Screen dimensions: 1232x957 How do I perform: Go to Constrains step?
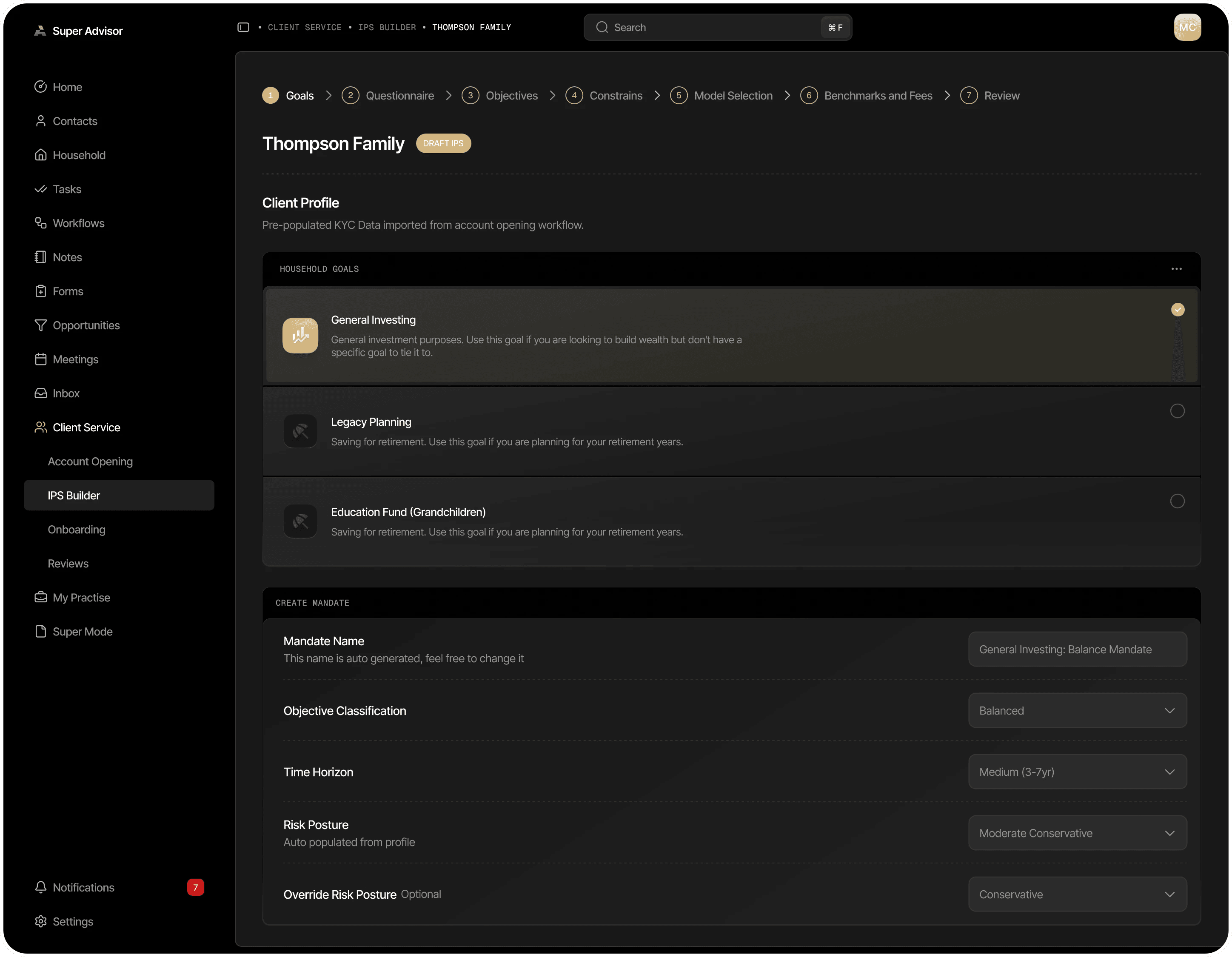[x=604, y=95]
